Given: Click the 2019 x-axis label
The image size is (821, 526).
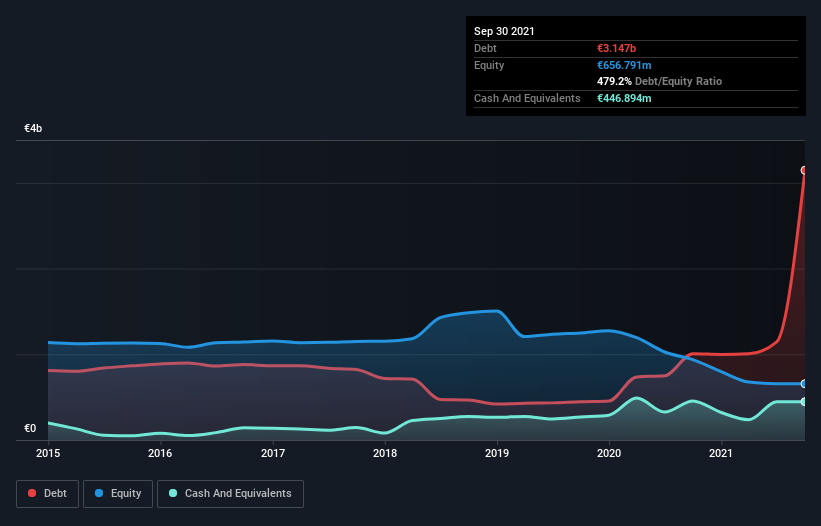Looking at the screenshot, I should (497, 453).
